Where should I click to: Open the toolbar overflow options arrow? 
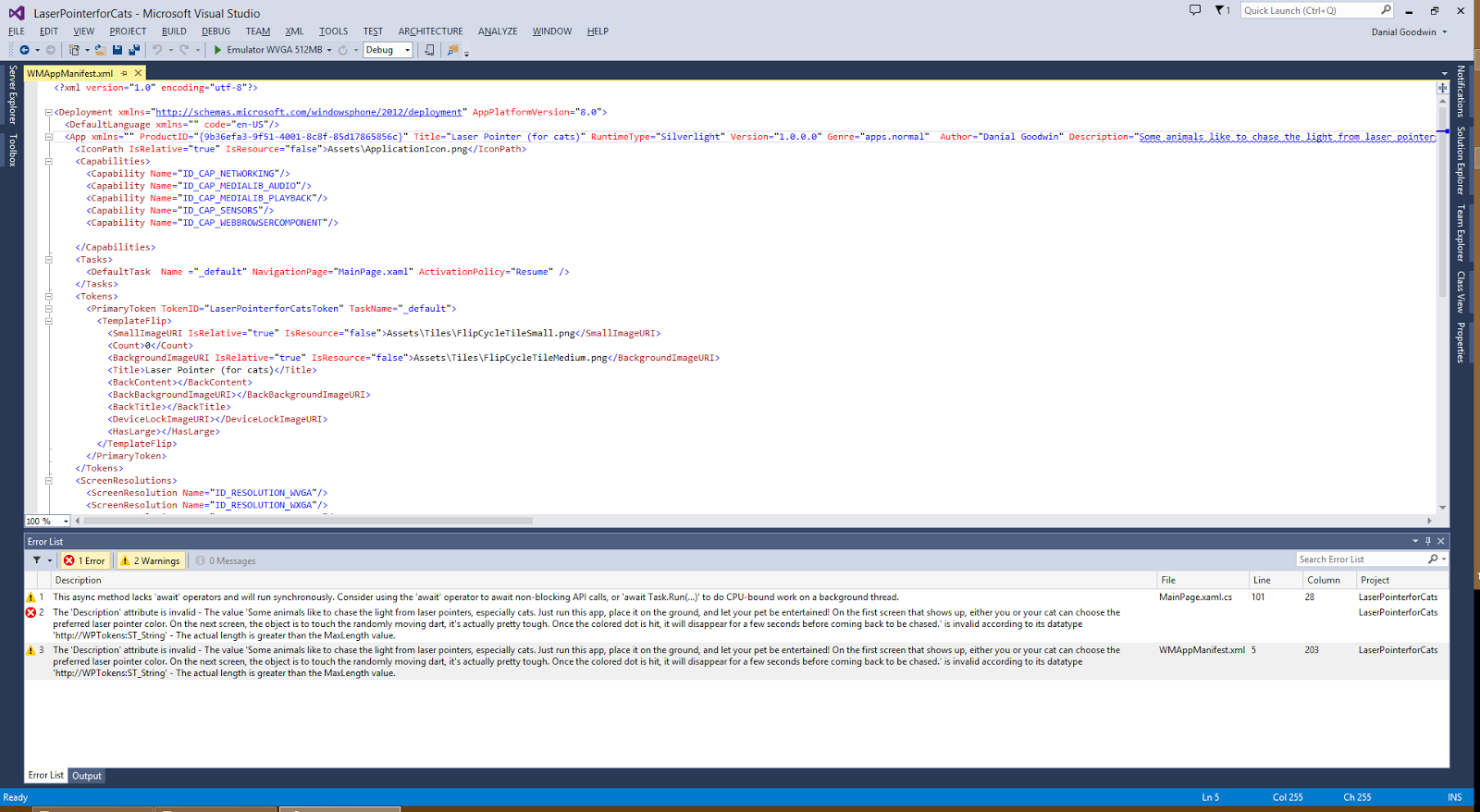(x=467, y=53)
